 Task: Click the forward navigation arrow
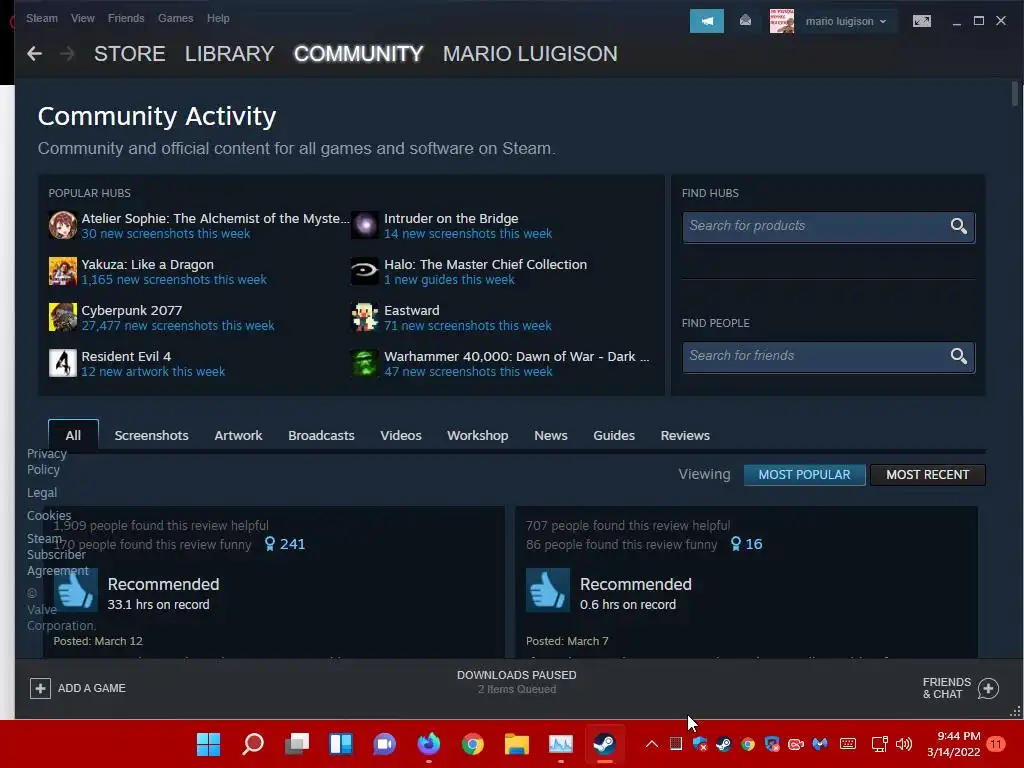(x=67, y=54)
